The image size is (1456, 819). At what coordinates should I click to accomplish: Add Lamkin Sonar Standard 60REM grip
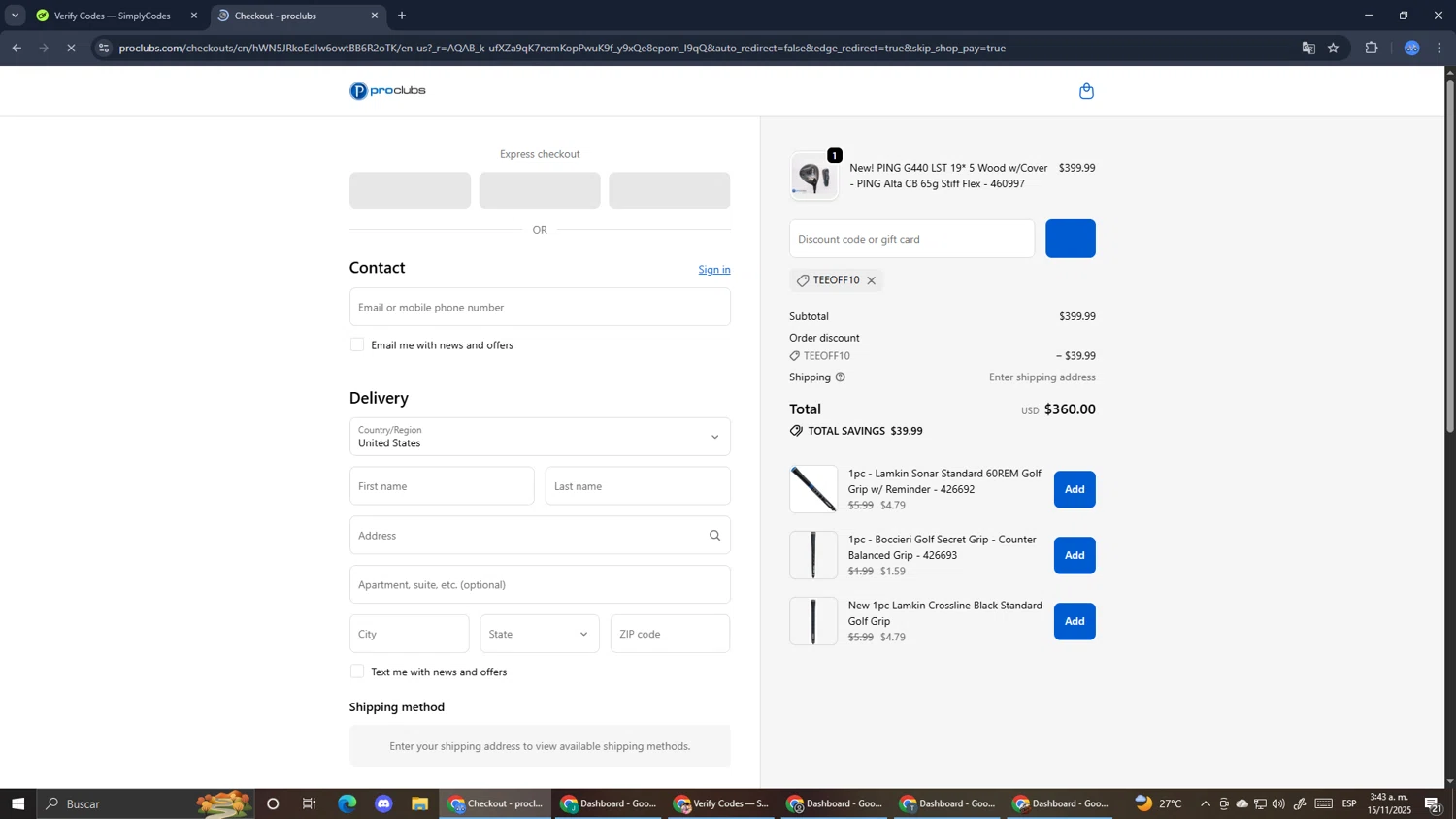click(x=1075, y=490)
